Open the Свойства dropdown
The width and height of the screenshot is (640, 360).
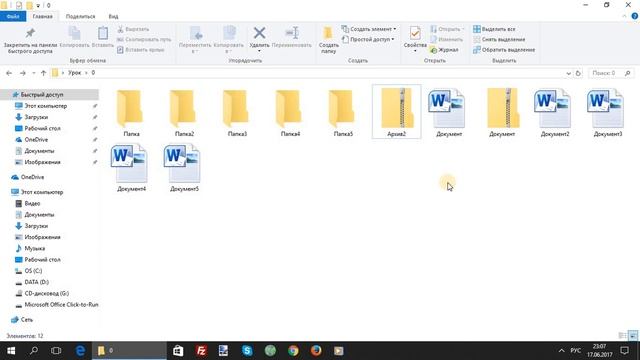pos(415,51)
